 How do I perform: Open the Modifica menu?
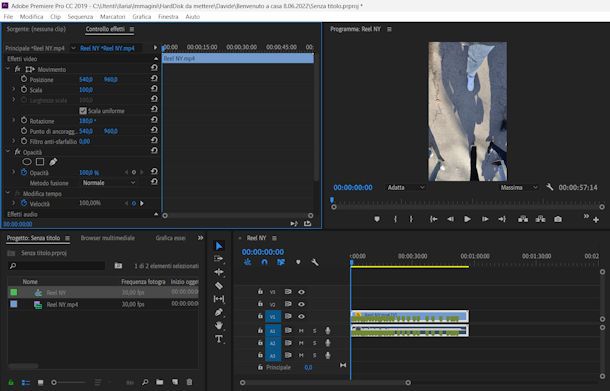click(x=31, y=17)
